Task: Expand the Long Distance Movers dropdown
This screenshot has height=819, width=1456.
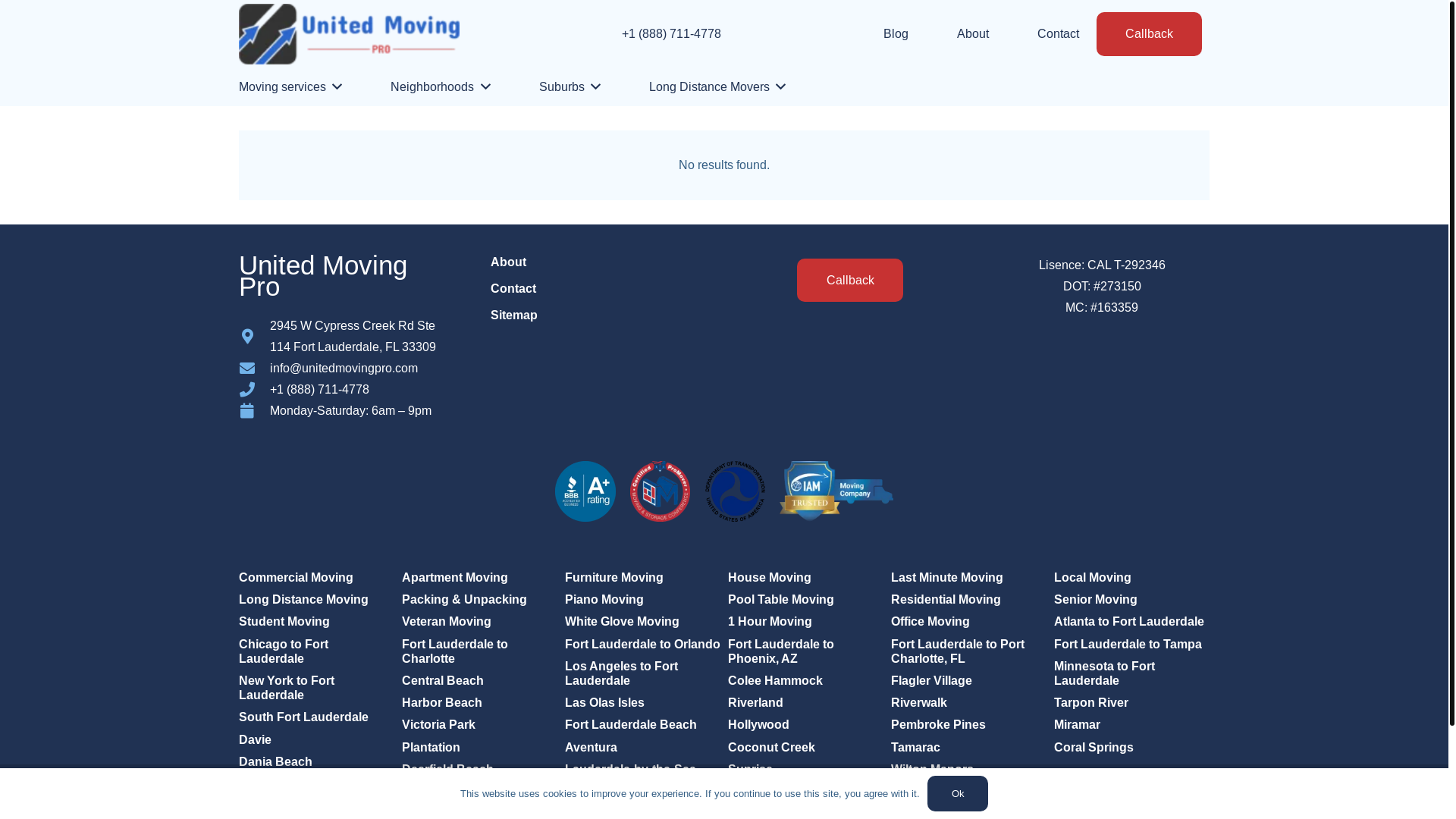Action: point(717,87)
